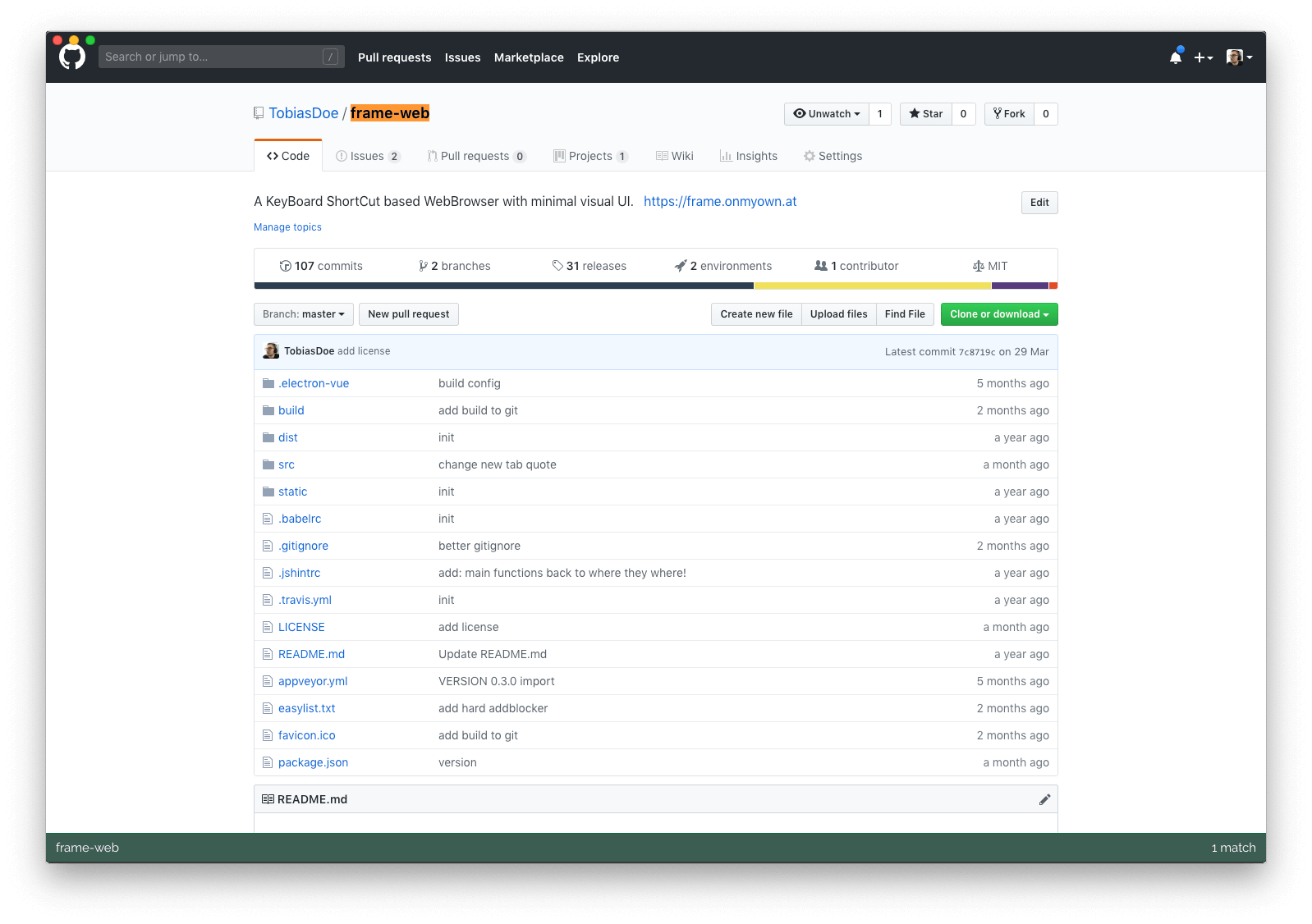The image size is (1312, 924).
Task: Switch to the Issues tab
Action: [x=367, y=156]
